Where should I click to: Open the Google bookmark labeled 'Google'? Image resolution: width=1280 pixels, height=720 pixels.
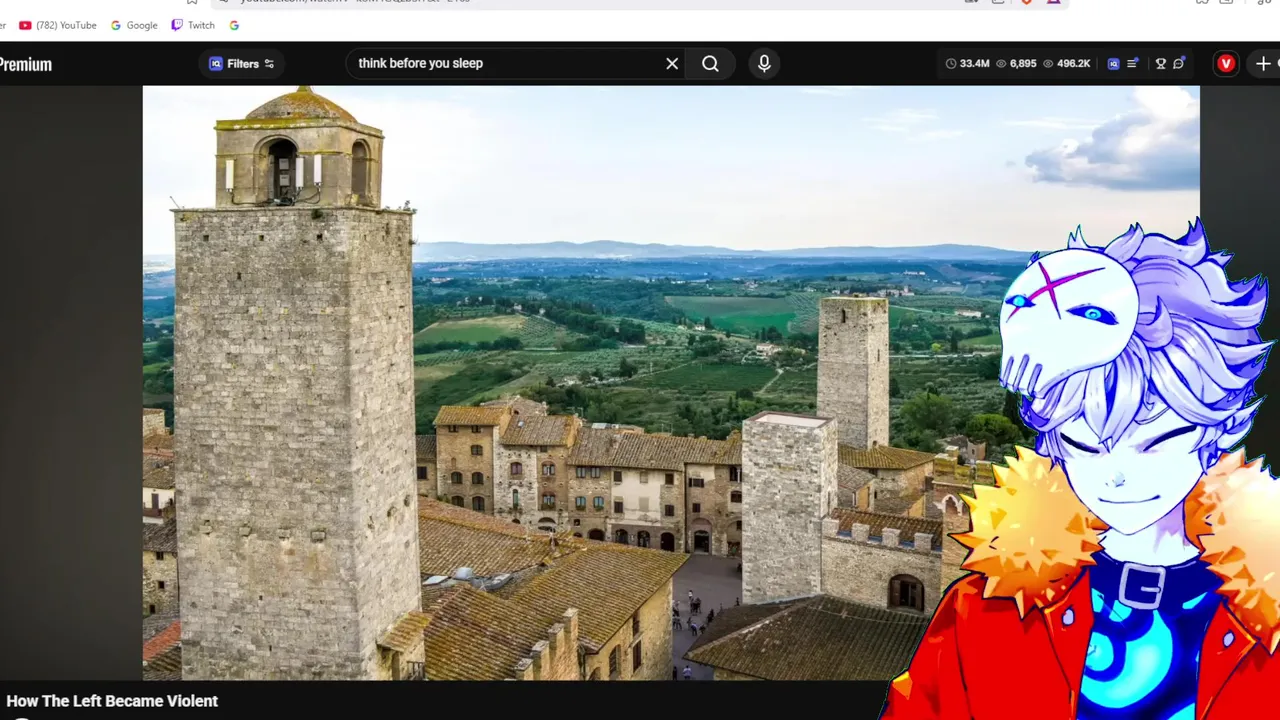134,25
